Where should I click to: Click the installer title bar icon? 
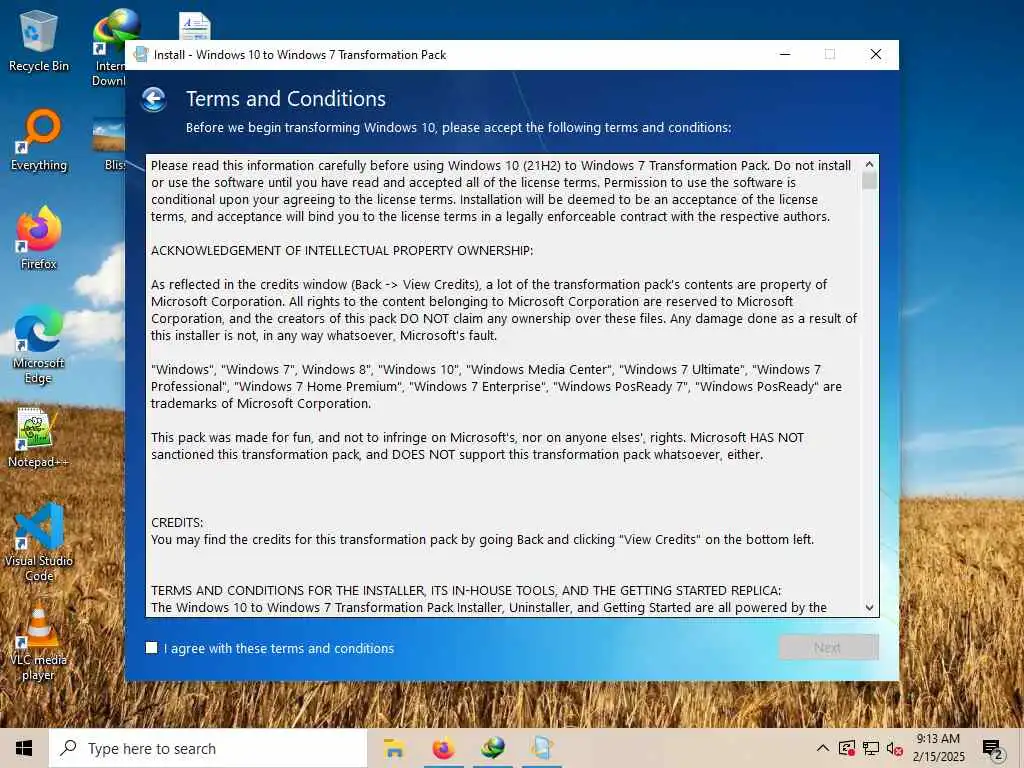pyautogui.click(x=140, y=55)
